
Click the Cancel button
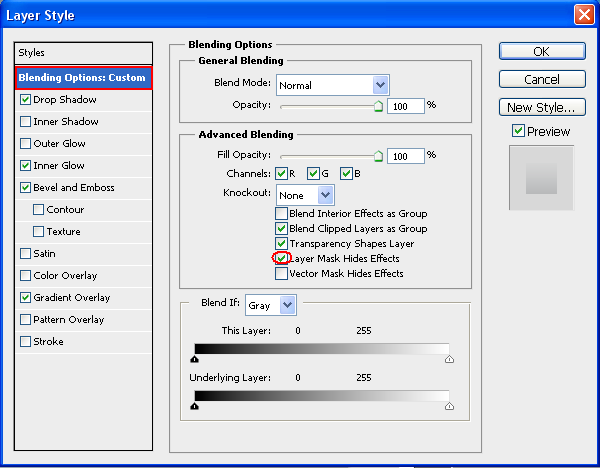point(542,80)
